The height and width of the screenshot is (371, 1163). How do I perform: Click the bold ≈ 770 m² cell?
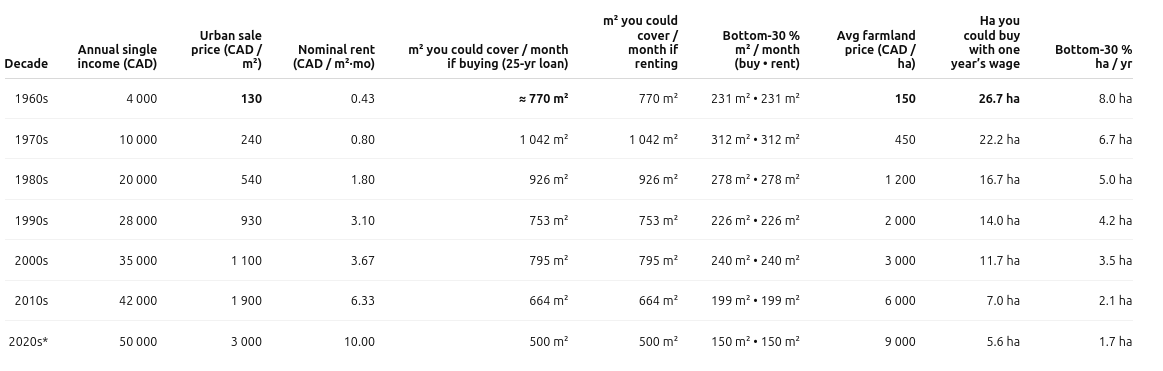tap(544, 99)
